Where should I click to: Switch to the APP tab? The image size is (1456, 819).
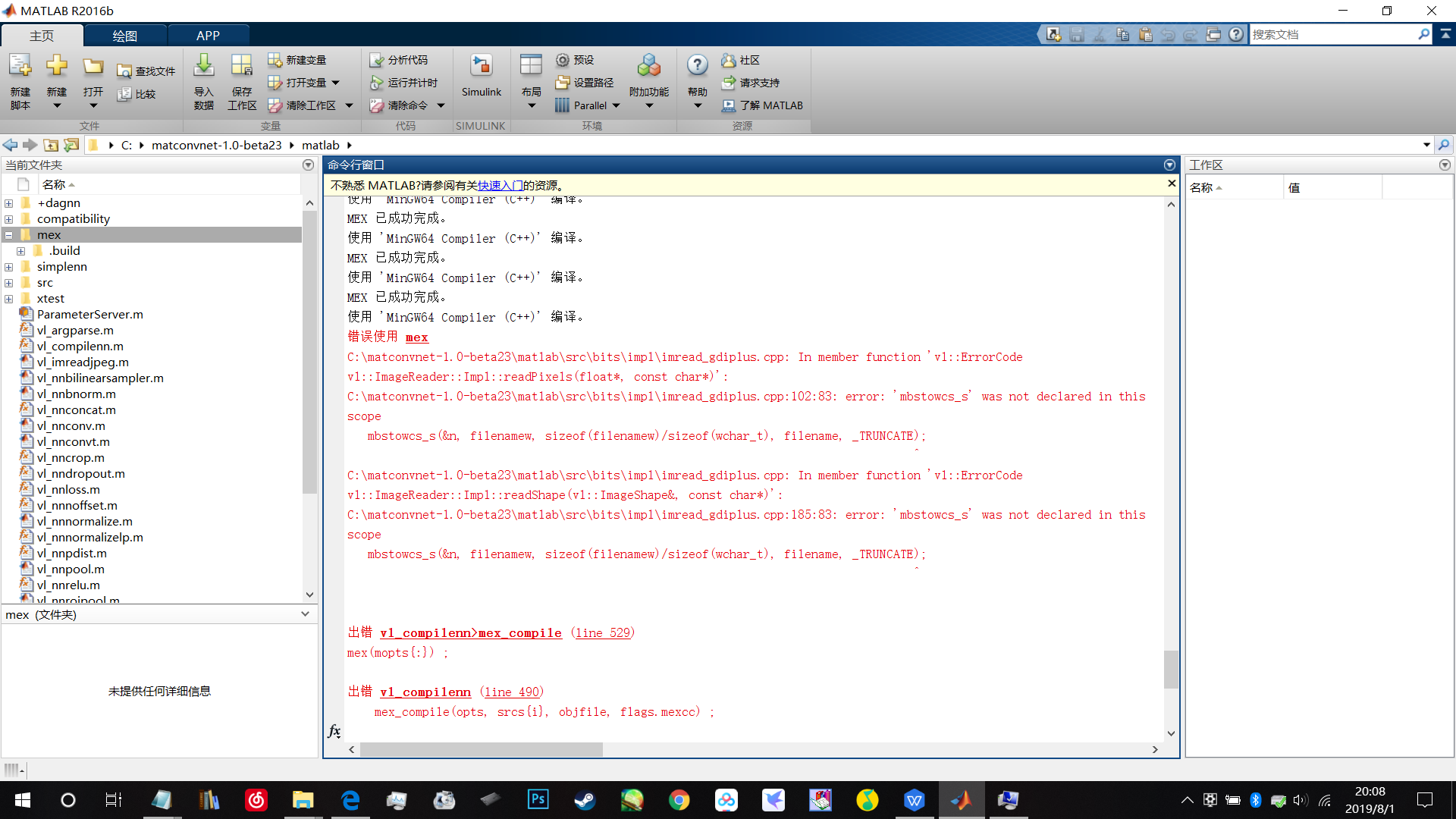tap(208, 36)
